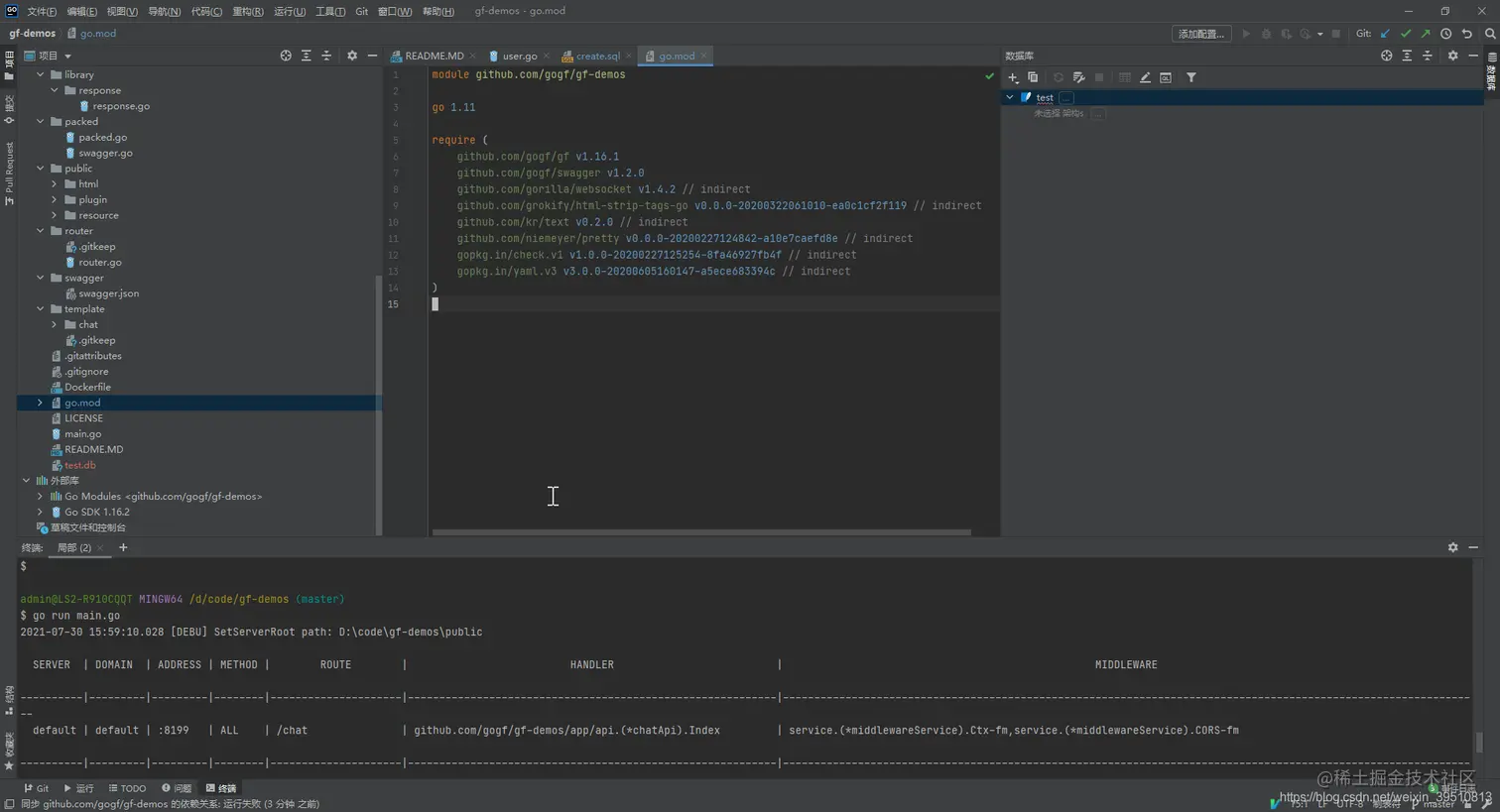Click the Project tree vertical scrollbar
Image resolution: width=1500 pixels, height=812 pixels.
point(378,406)
